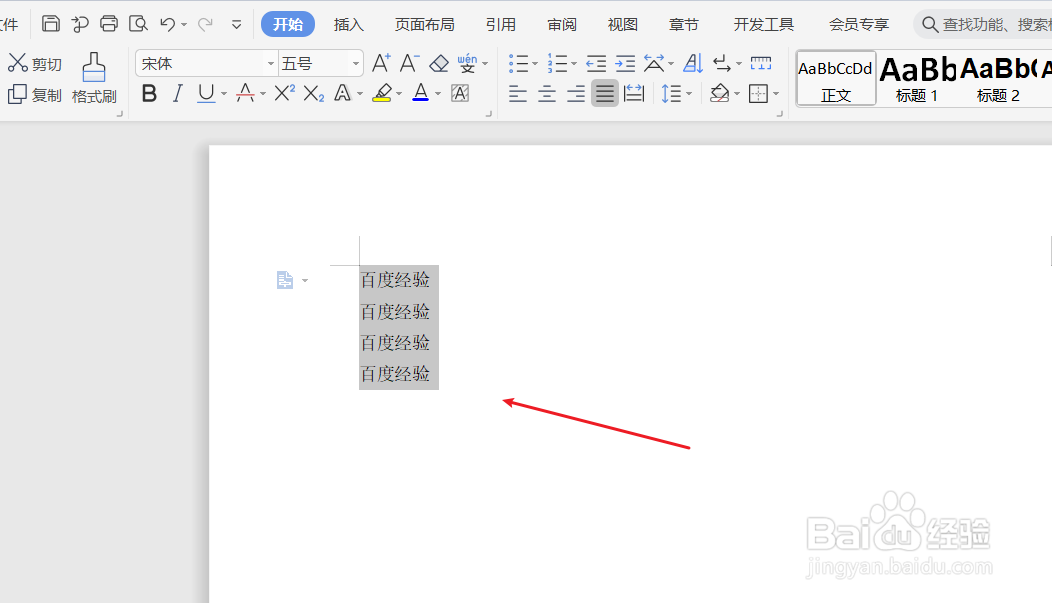Apply the yellow text highlight color

coord(382,93)
